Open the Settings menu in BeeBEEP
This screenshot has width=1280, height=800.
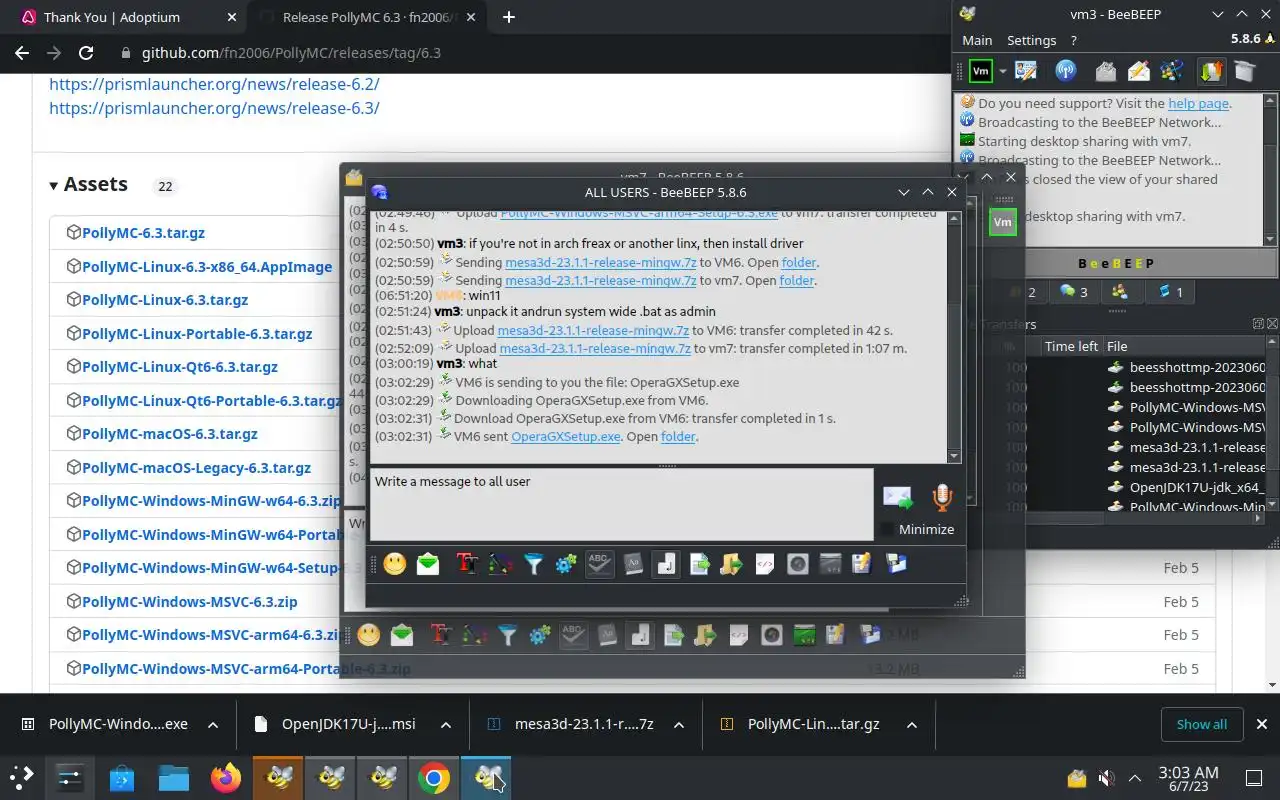tap(1031, 40)
